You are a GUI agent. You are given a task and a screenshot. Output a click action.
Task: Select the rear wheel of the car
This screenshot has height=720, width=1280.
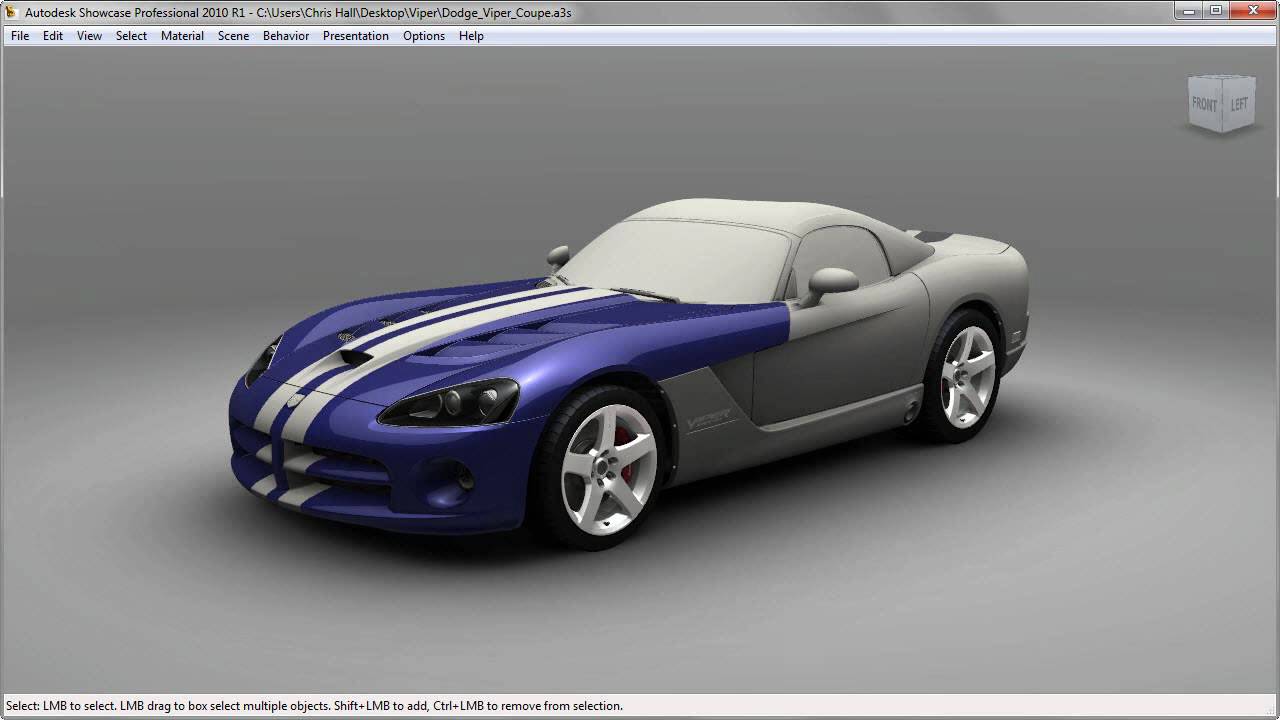point(967,375)
